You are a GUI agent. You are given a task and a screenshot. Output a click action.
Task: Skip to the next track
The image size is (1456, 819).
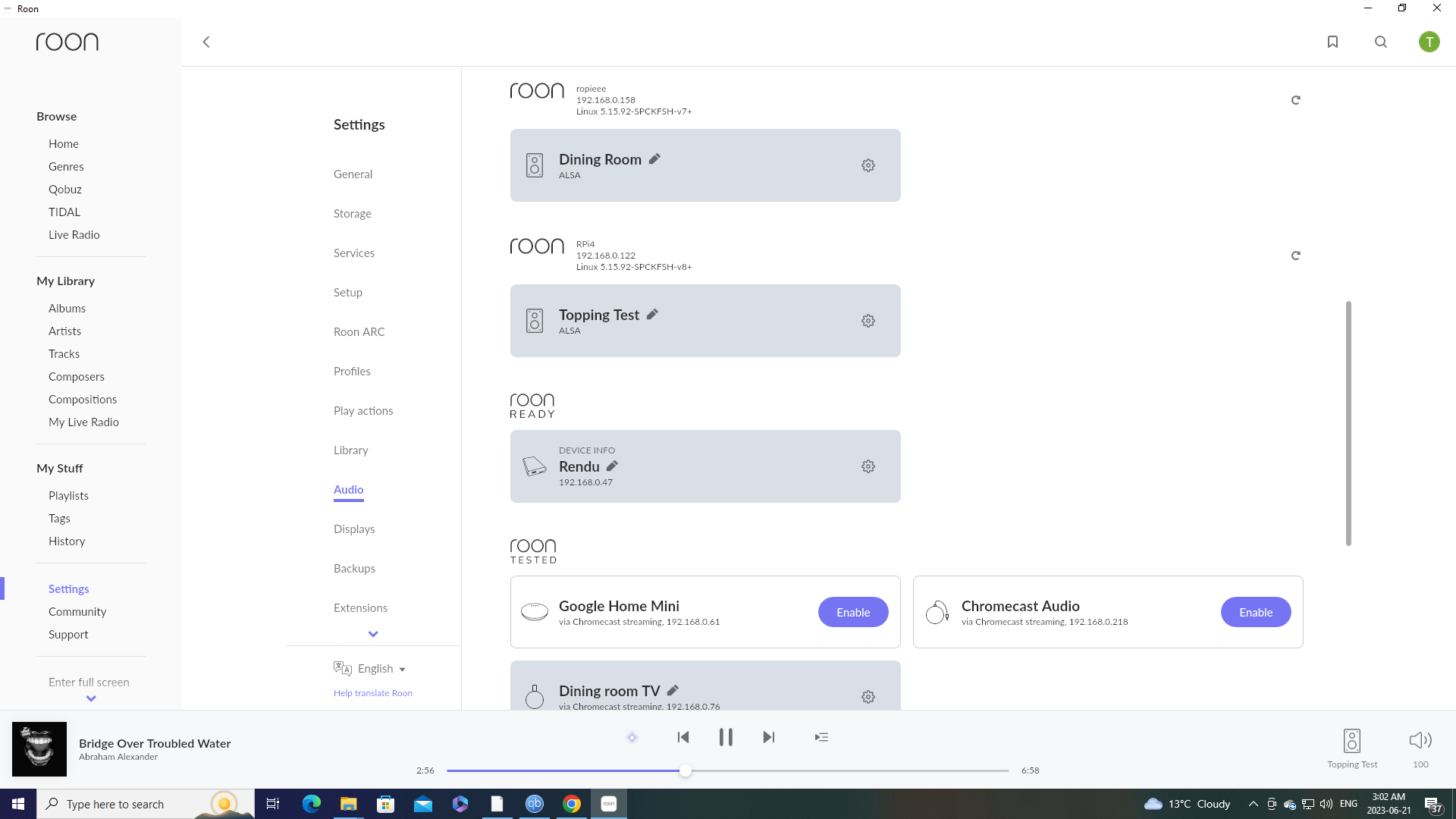769,737
